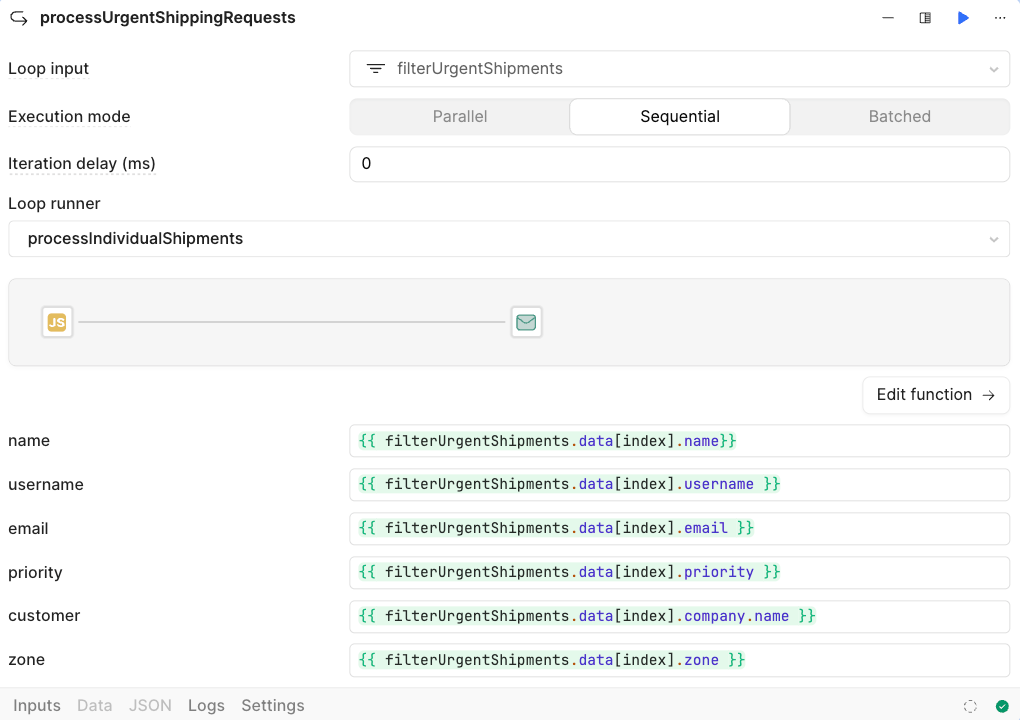The width and height of the screenshot is (1020, 720).
Task: Click the Loop runner label
Action: click(54, 204)
